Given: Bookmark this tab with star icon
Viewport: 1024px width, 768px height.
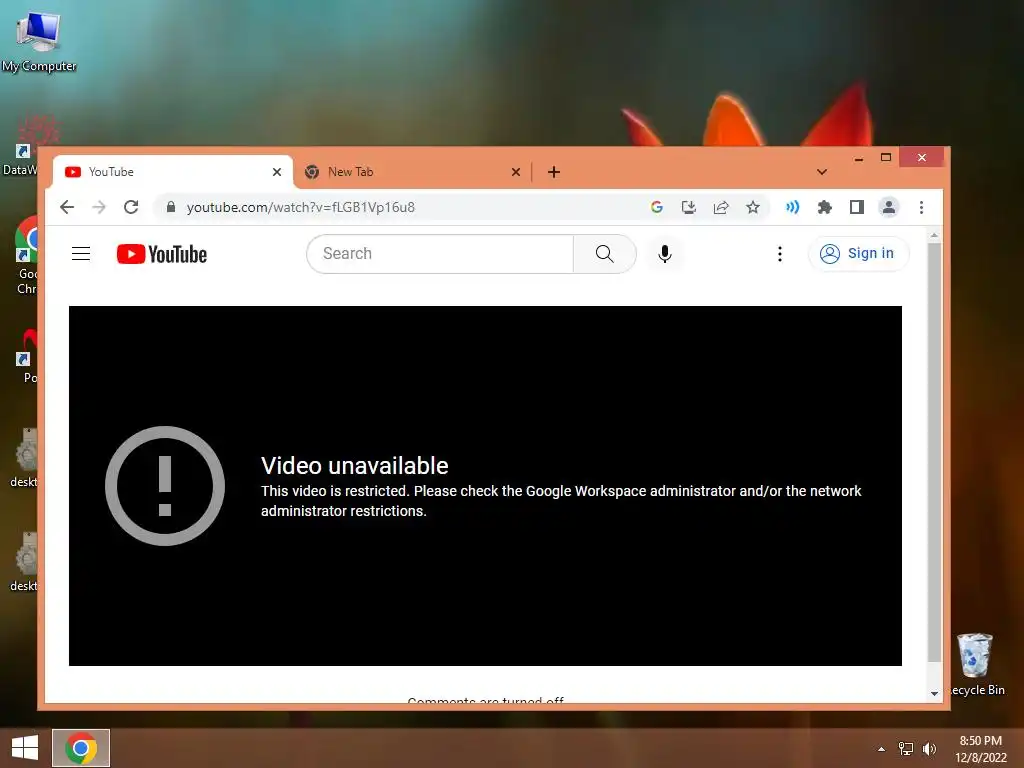Looking at the screenshot, I should 753,207.
